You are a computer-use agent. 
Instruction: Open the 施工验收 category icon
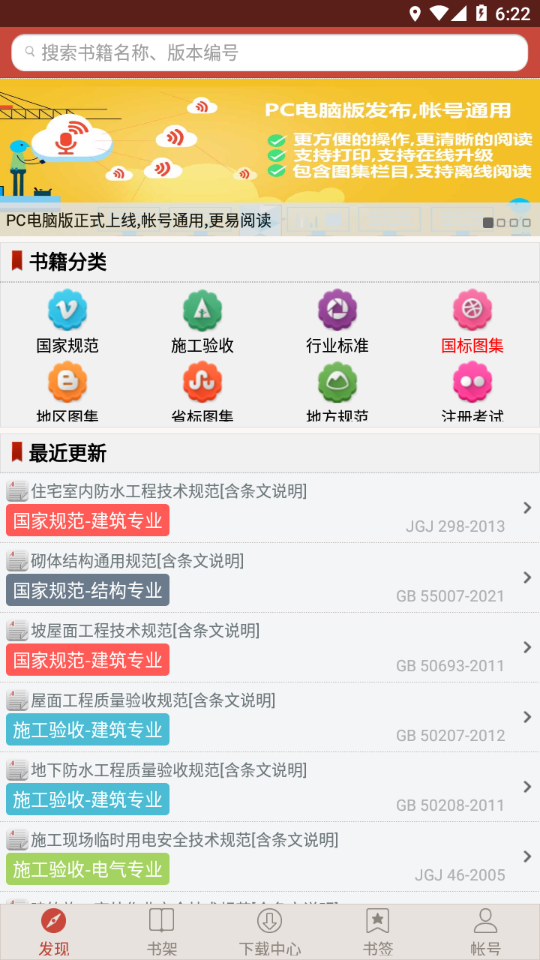click(202, 310)
